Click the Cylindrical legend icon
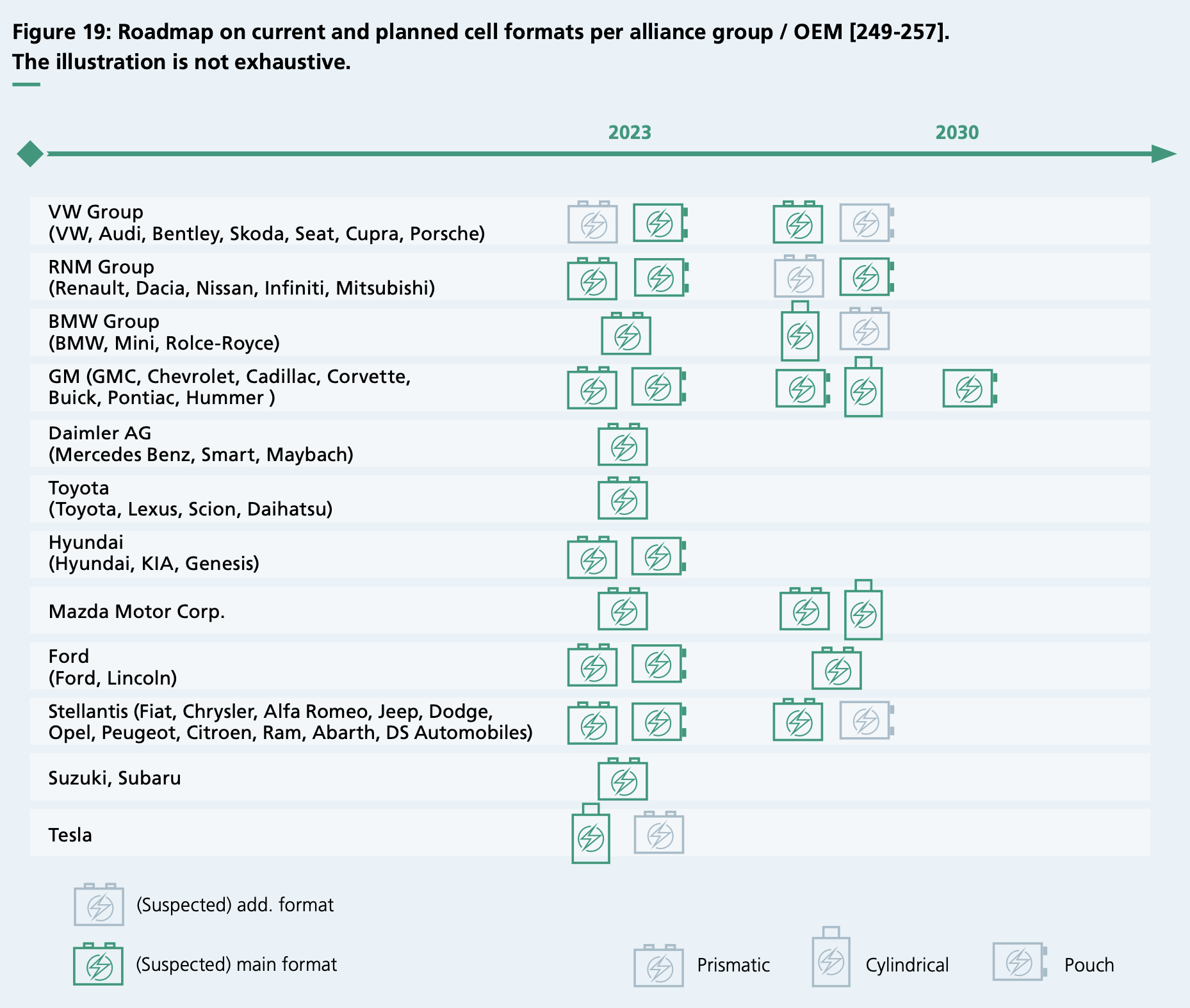1190x1008 pixels. pyautogui.click(x=831, y=959)
